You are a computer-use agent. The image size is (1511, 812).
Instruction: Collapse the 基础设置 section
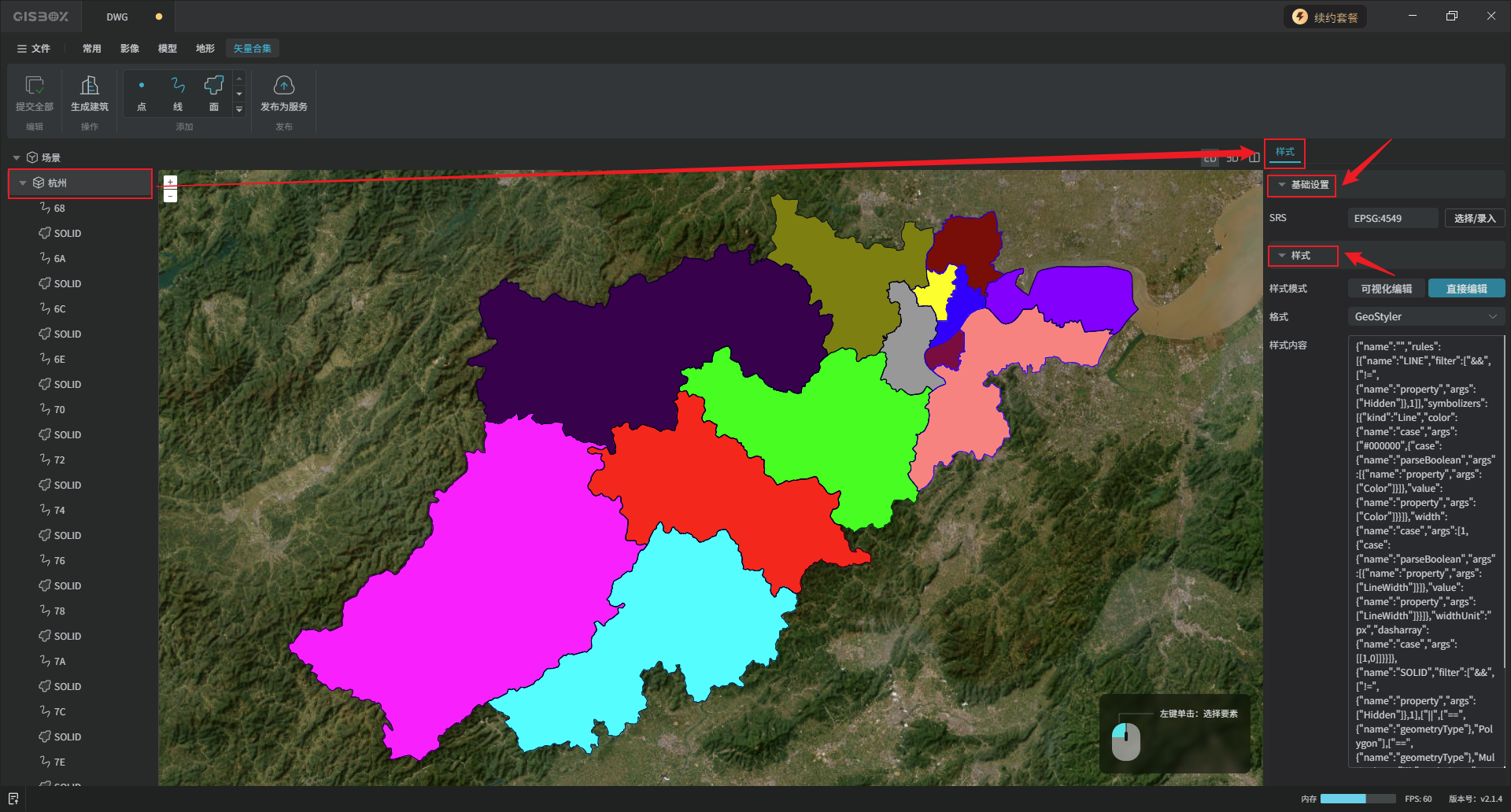click(x=1282, y=185)
